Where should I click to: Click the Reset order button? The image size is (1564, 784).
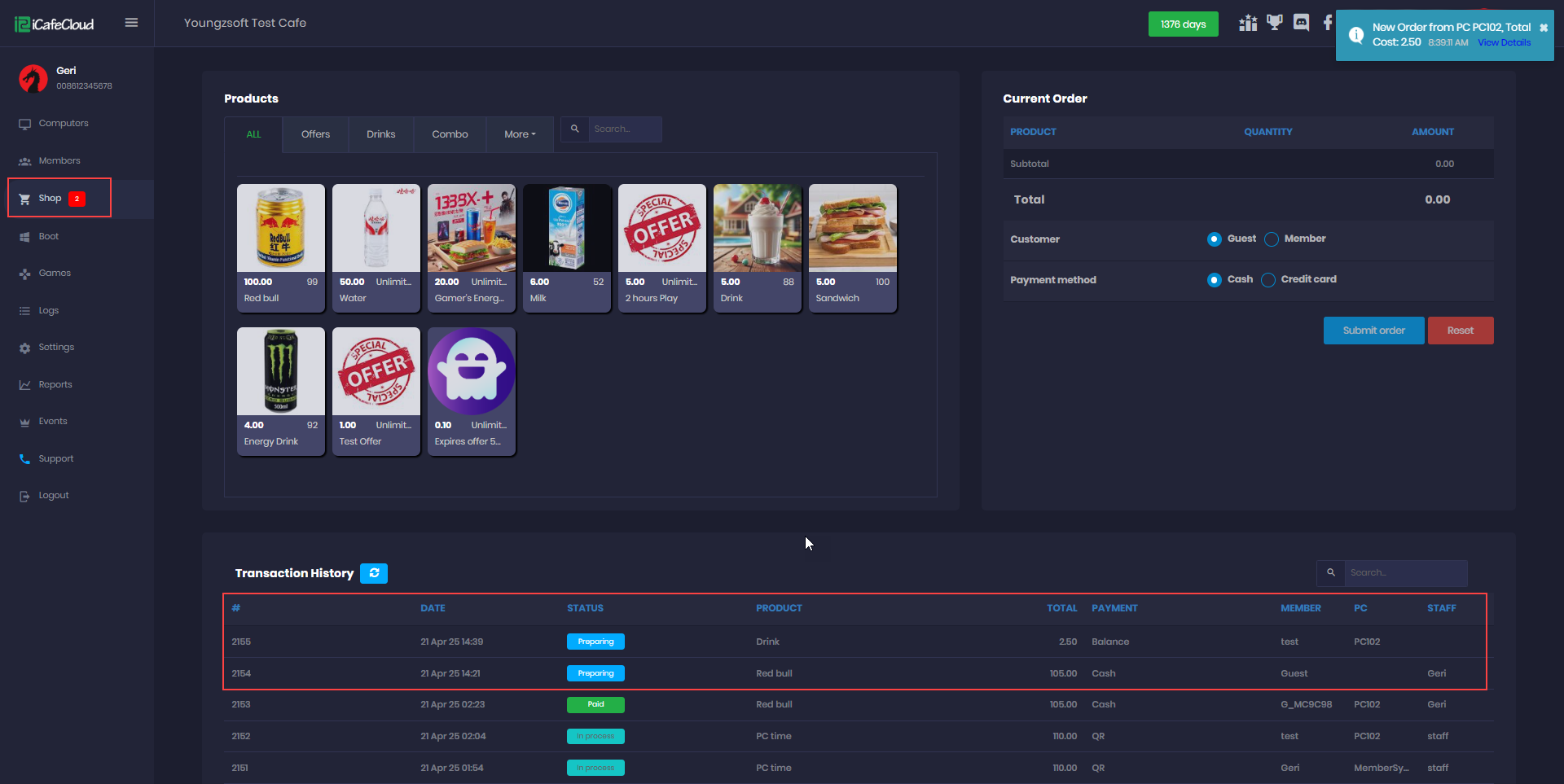tap(1460, 331)
